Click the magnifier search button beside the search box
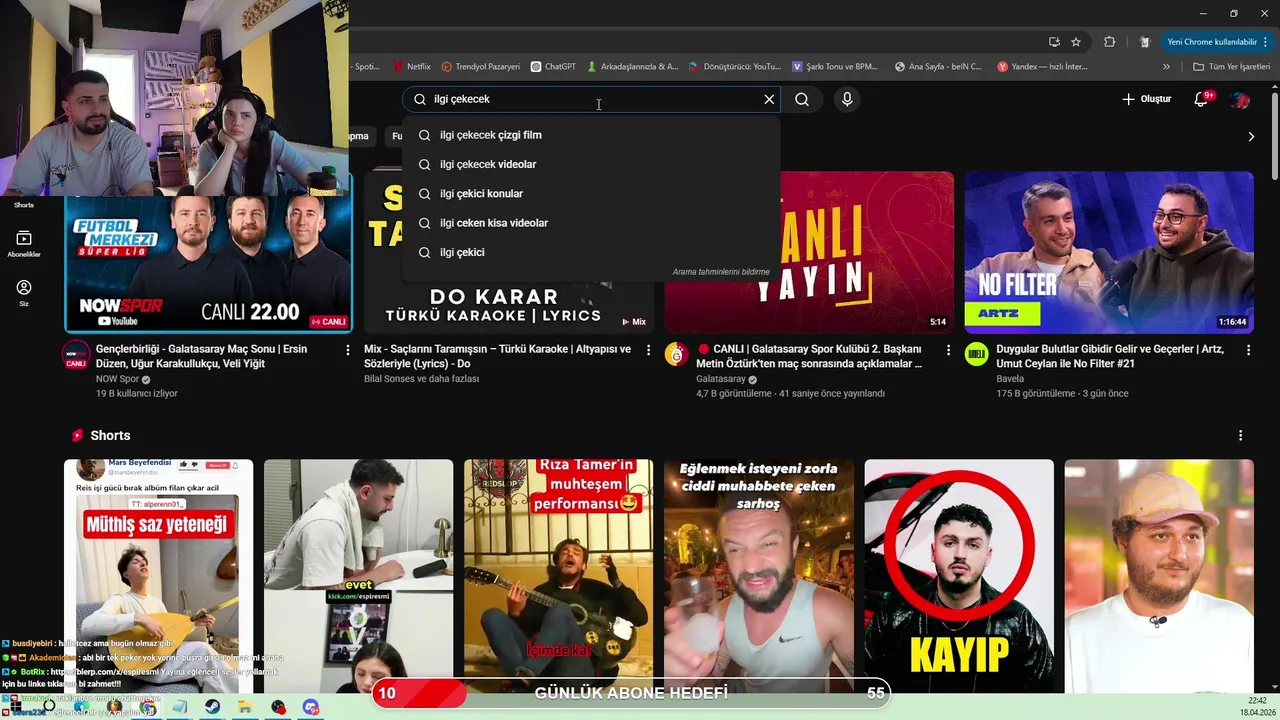1280x720 pixels. point(802,99)
